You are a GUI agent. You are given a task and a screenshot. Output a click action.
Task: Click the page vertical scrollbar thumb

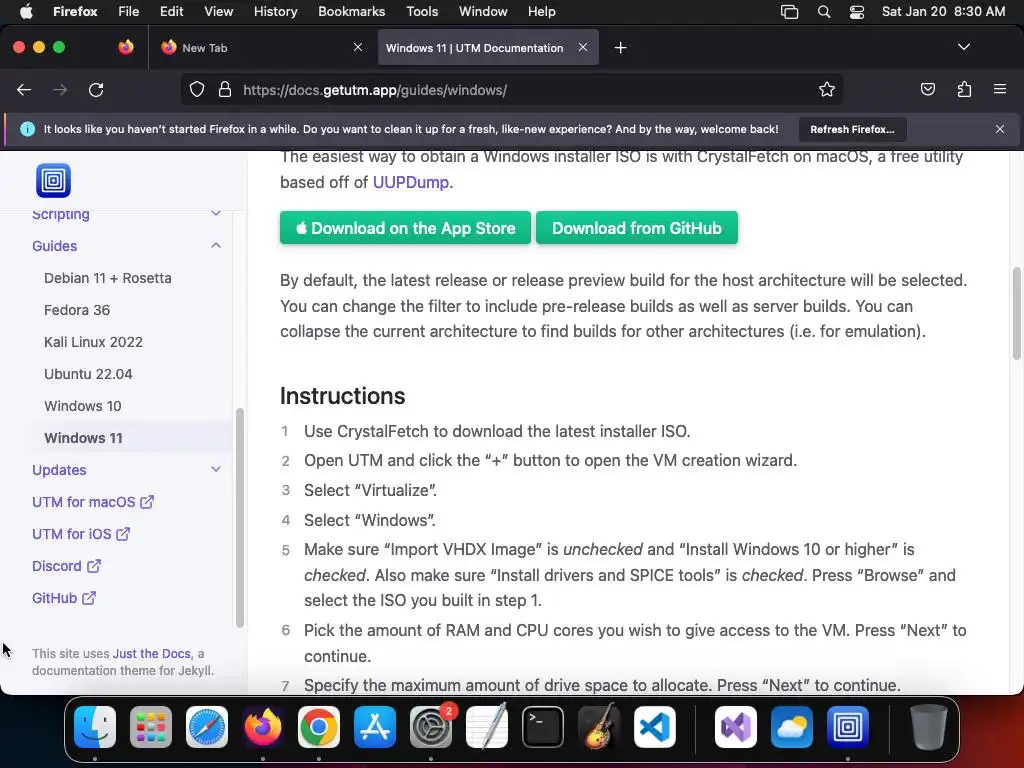(1016, 313)
